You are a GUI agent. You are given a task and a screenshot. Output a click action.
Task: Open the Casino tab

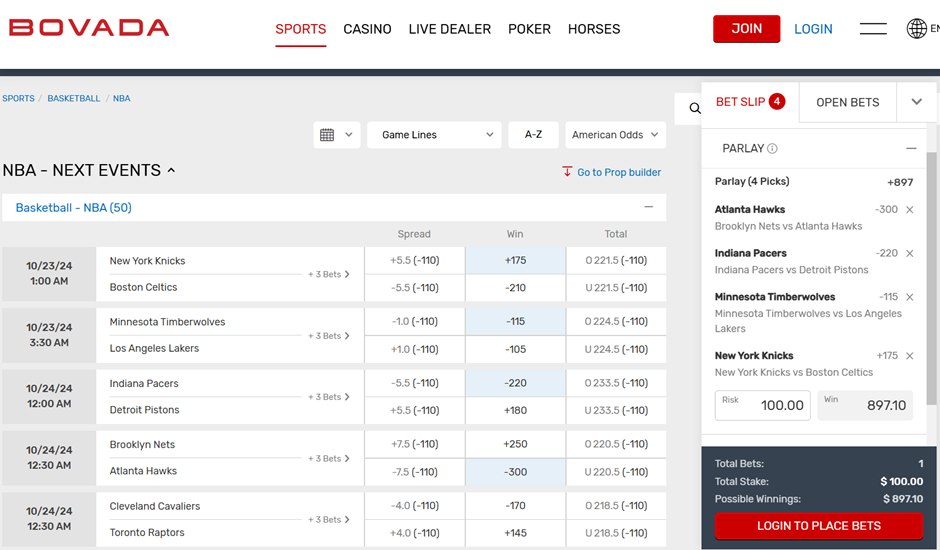[x=367, y=29]
